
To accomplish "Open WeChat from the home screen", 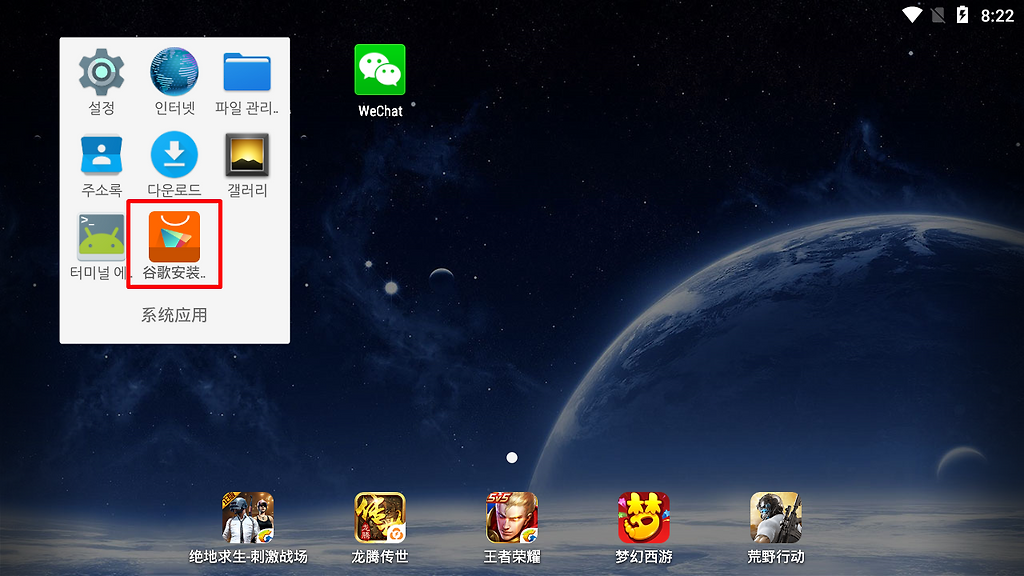I will (x=380, y=70).
